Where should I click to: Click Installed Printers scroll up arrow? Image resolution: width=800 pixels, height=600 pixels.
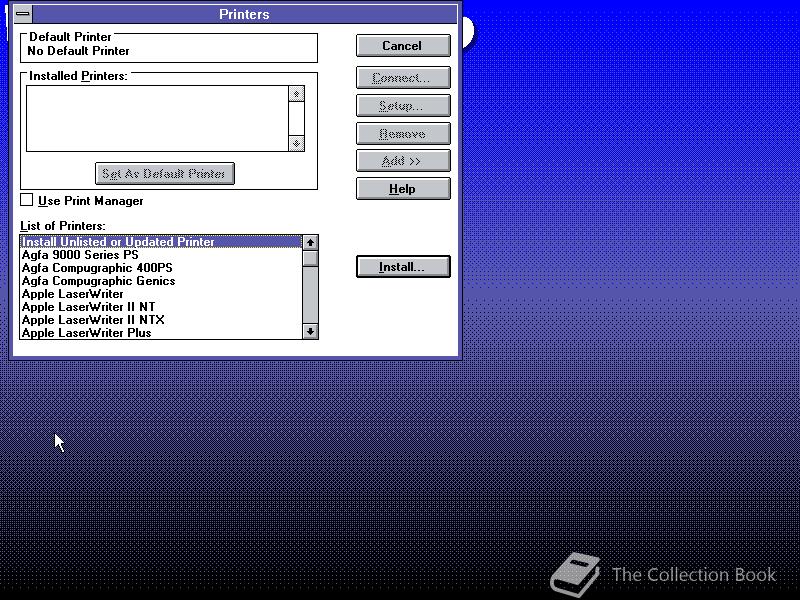[x=296, y=94]
